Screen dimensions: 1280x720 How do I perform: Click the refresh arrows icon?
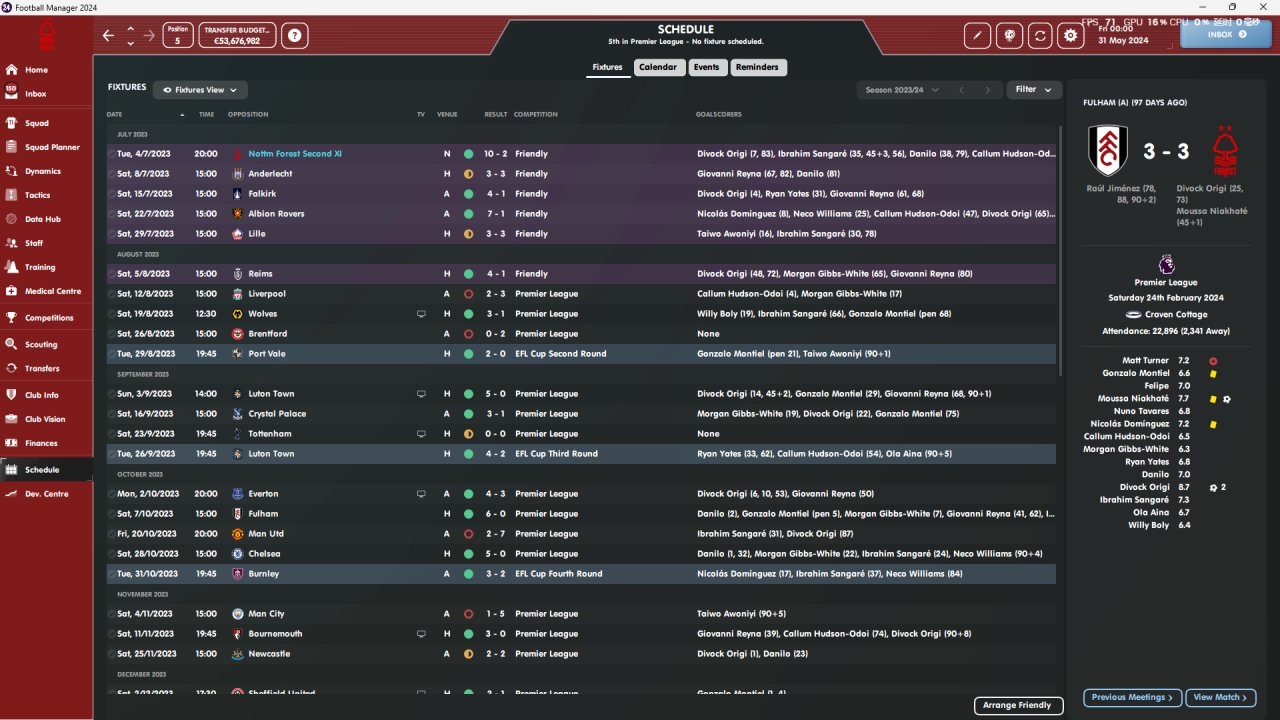[x=1040, y=36]
